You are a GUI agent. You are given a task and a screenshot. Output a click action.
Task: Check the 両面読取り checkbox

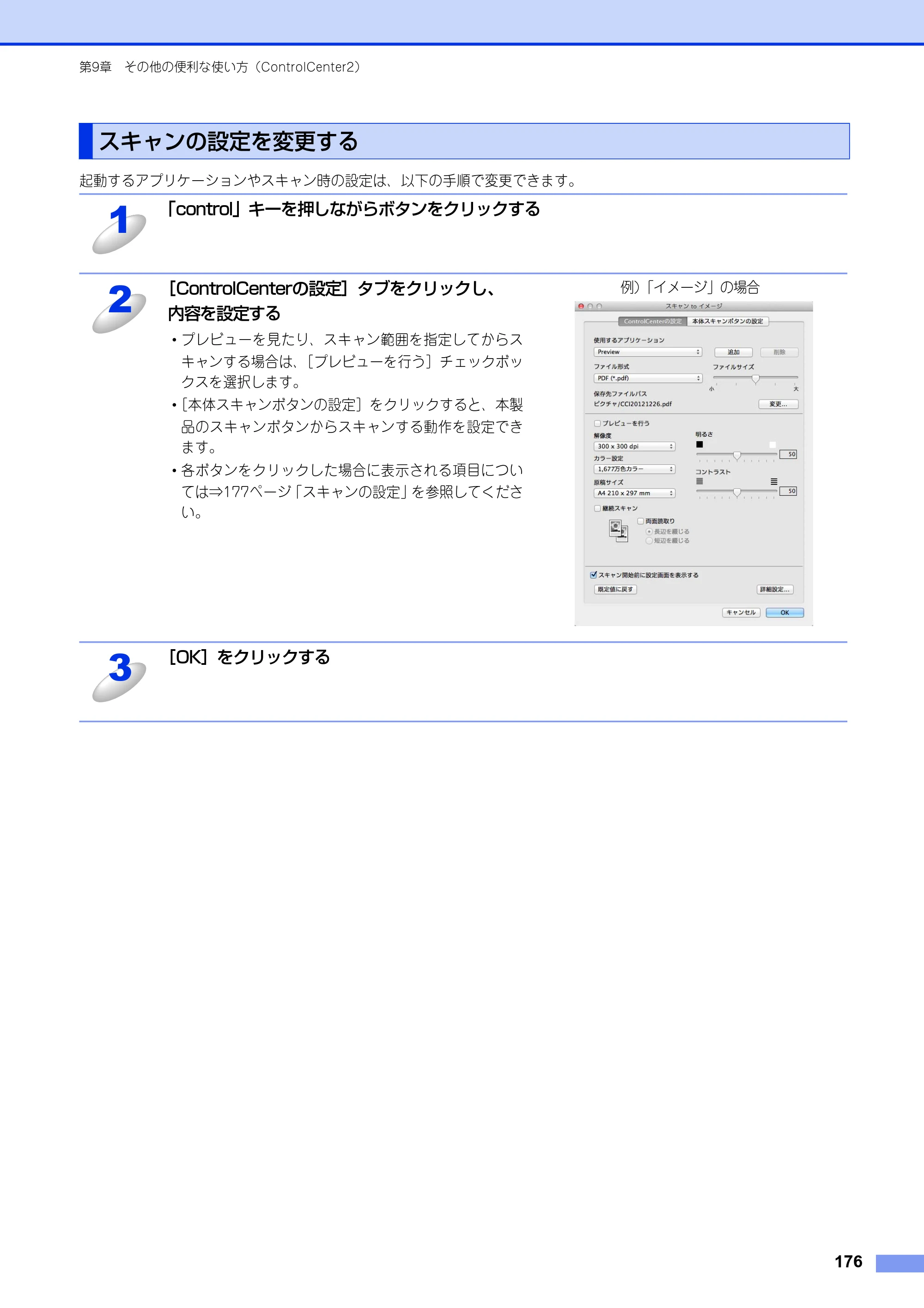(640, 521)
